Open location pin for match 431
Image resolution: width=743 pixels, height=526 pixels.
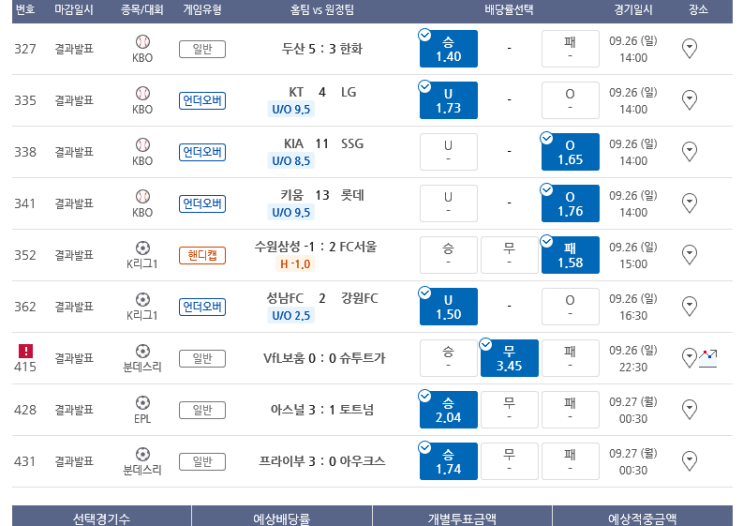pos(689,462)
